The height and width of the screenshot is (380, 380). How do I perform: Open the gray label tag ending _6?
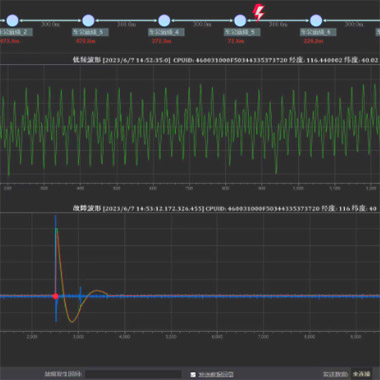pos(318,32)
